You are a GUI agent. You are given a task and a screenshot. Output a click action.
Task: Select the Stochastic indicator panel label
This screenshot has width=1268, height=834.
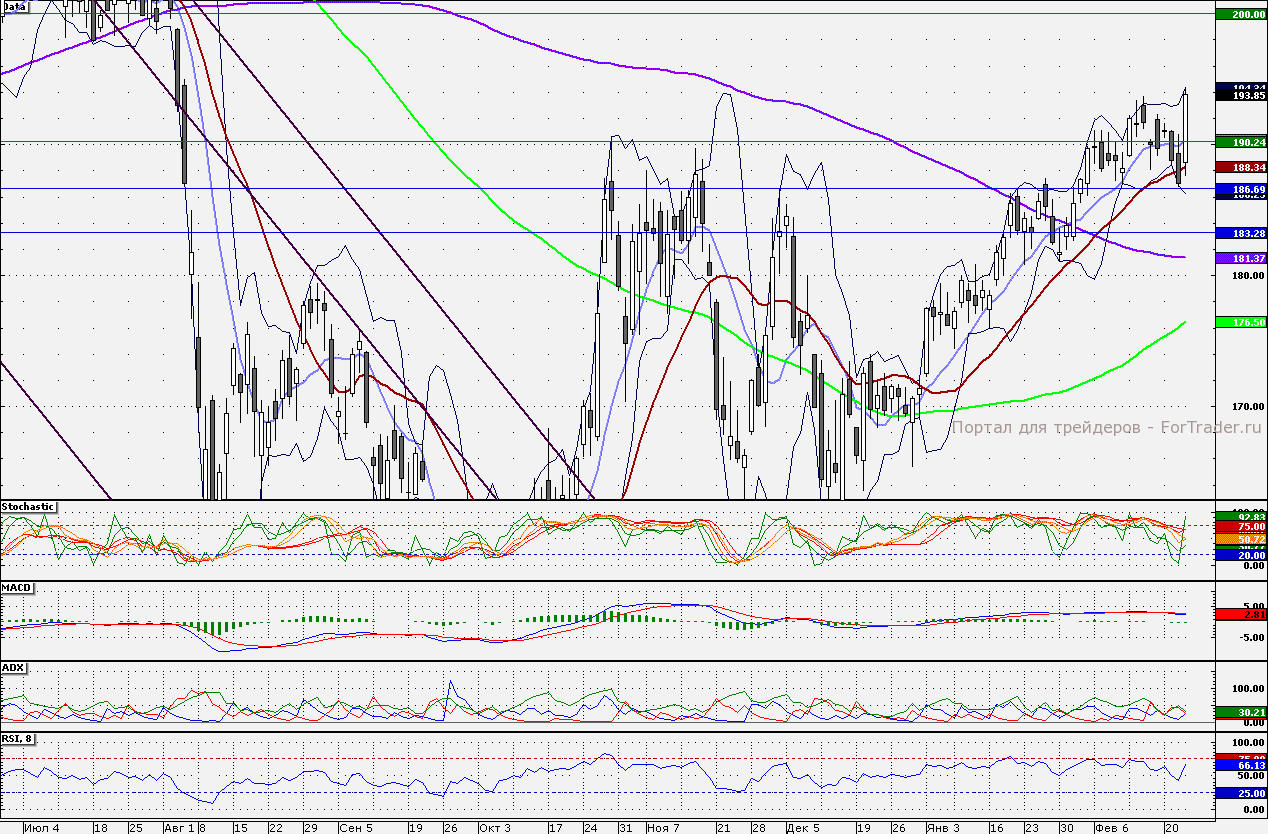point(28,507)
